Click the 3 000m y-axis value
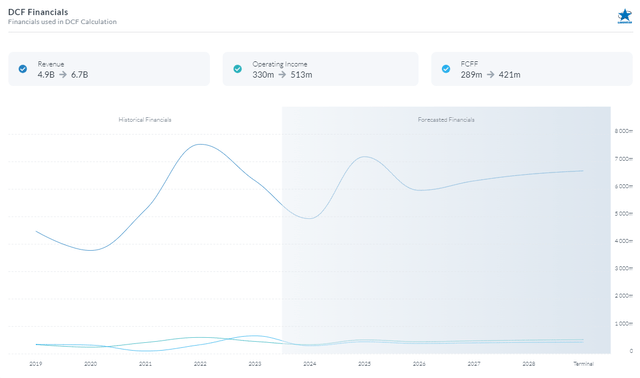640x378 pixels. click(623, 268)
